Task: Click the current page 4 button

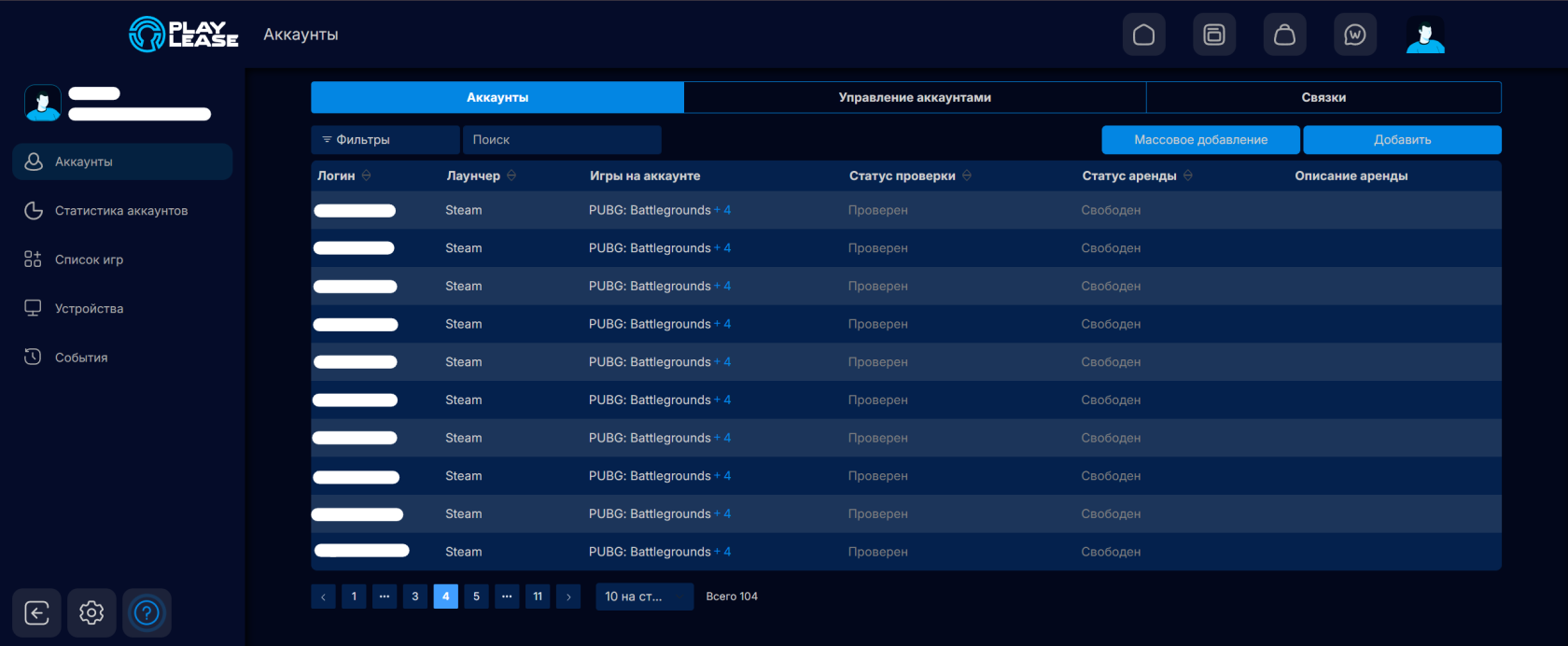Action: [446, 597]
